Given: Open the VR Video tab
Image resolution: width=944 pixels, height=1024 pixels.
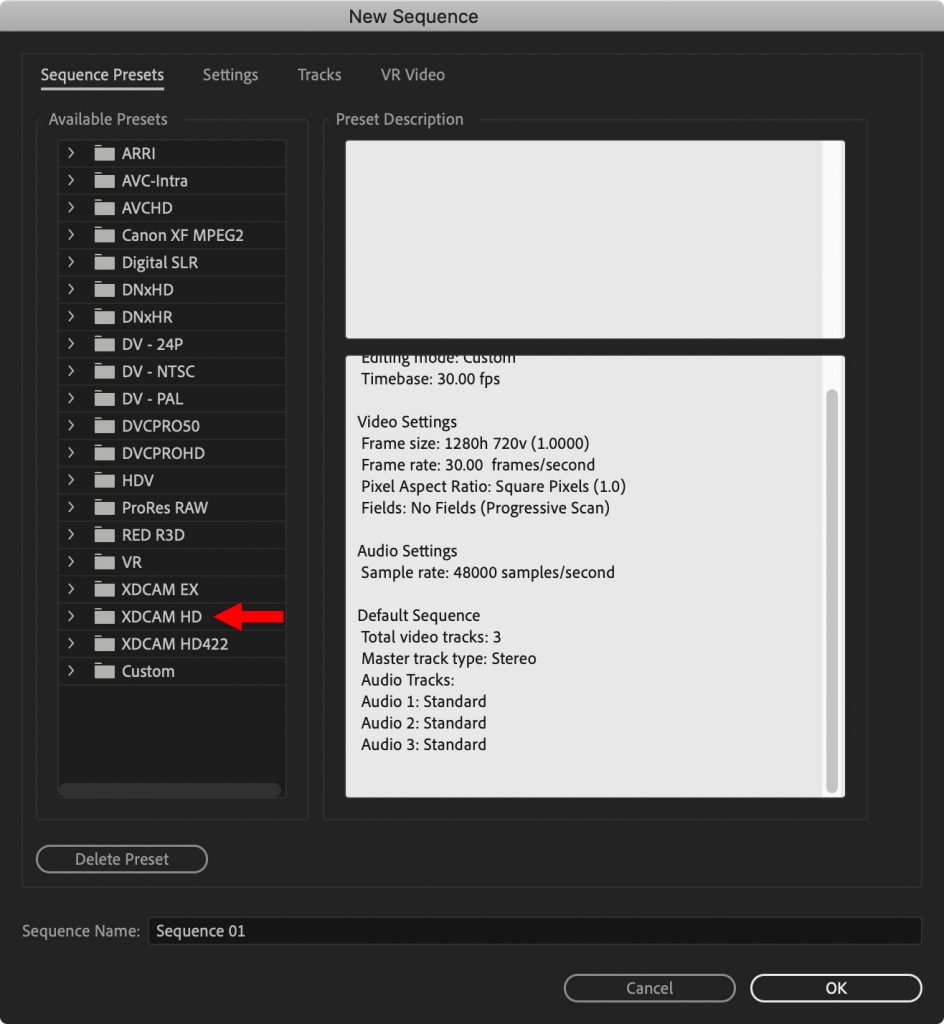Looking at the screenshot, I should pyautogui.click(x=413, y=75).
